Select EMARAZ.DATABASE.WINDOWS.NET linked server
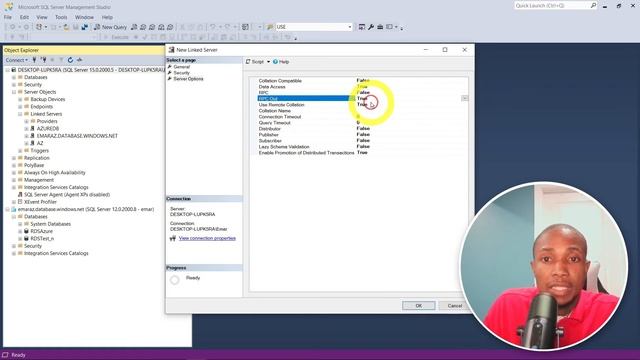The width and height of the screenshot is (640, 360). coord(77,136)
